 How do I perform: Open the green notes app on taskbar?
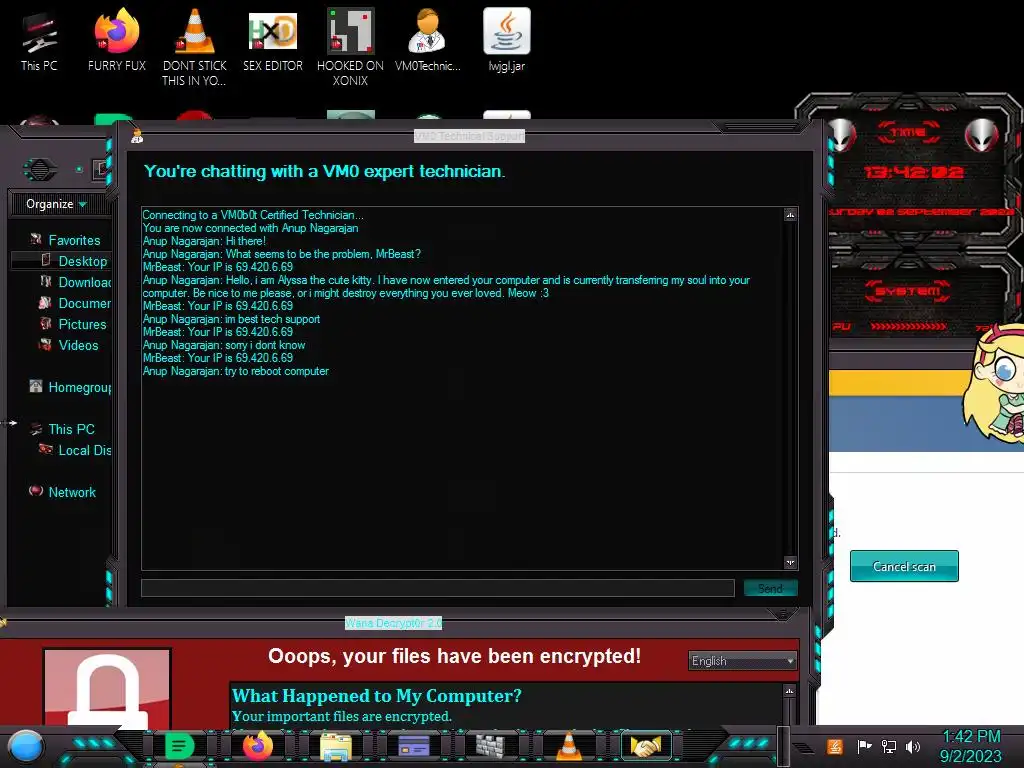[x=179, y=746]
